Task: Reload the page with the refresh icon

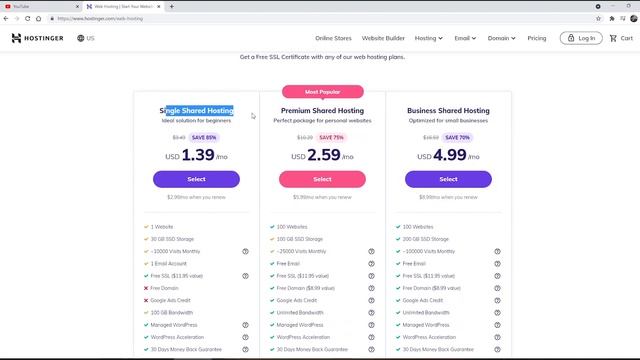Action: point(27,18)
